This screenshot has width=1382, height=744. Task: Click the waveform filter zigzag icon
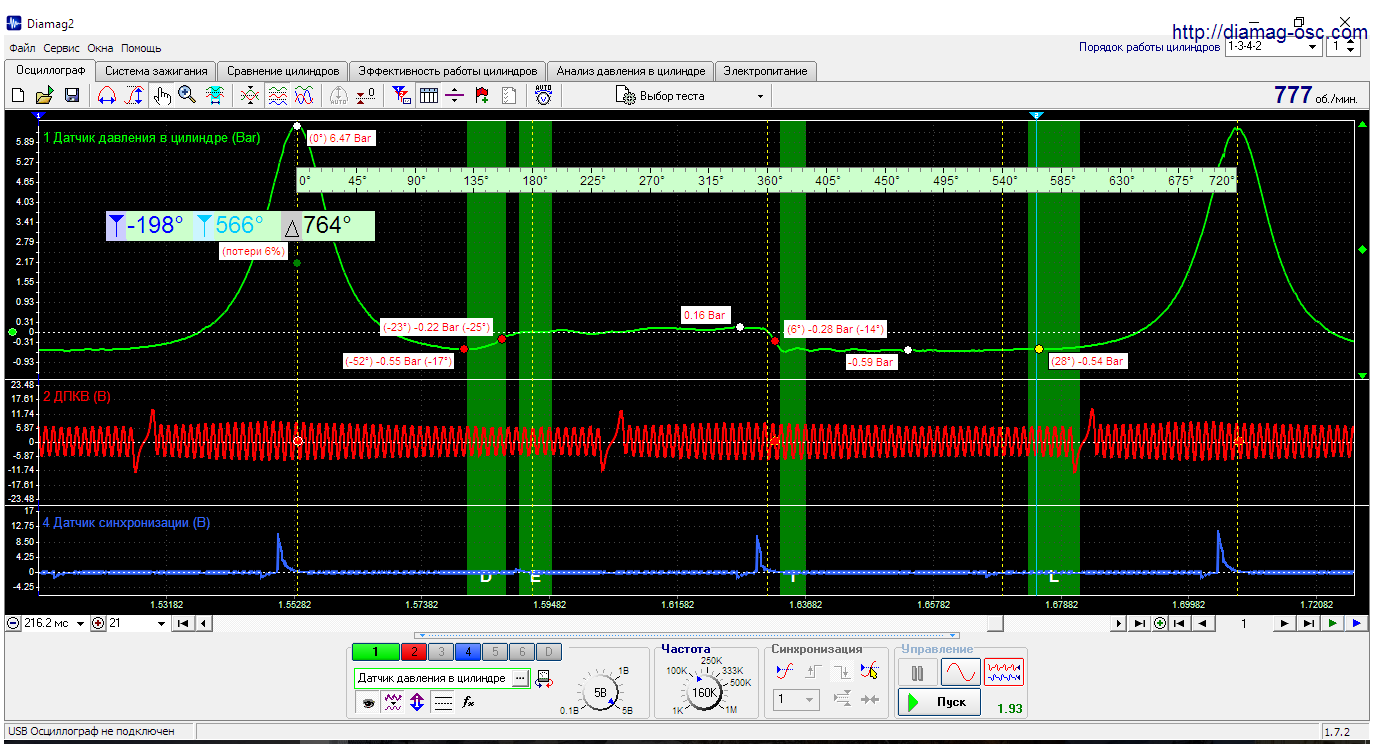coord(393,703)
